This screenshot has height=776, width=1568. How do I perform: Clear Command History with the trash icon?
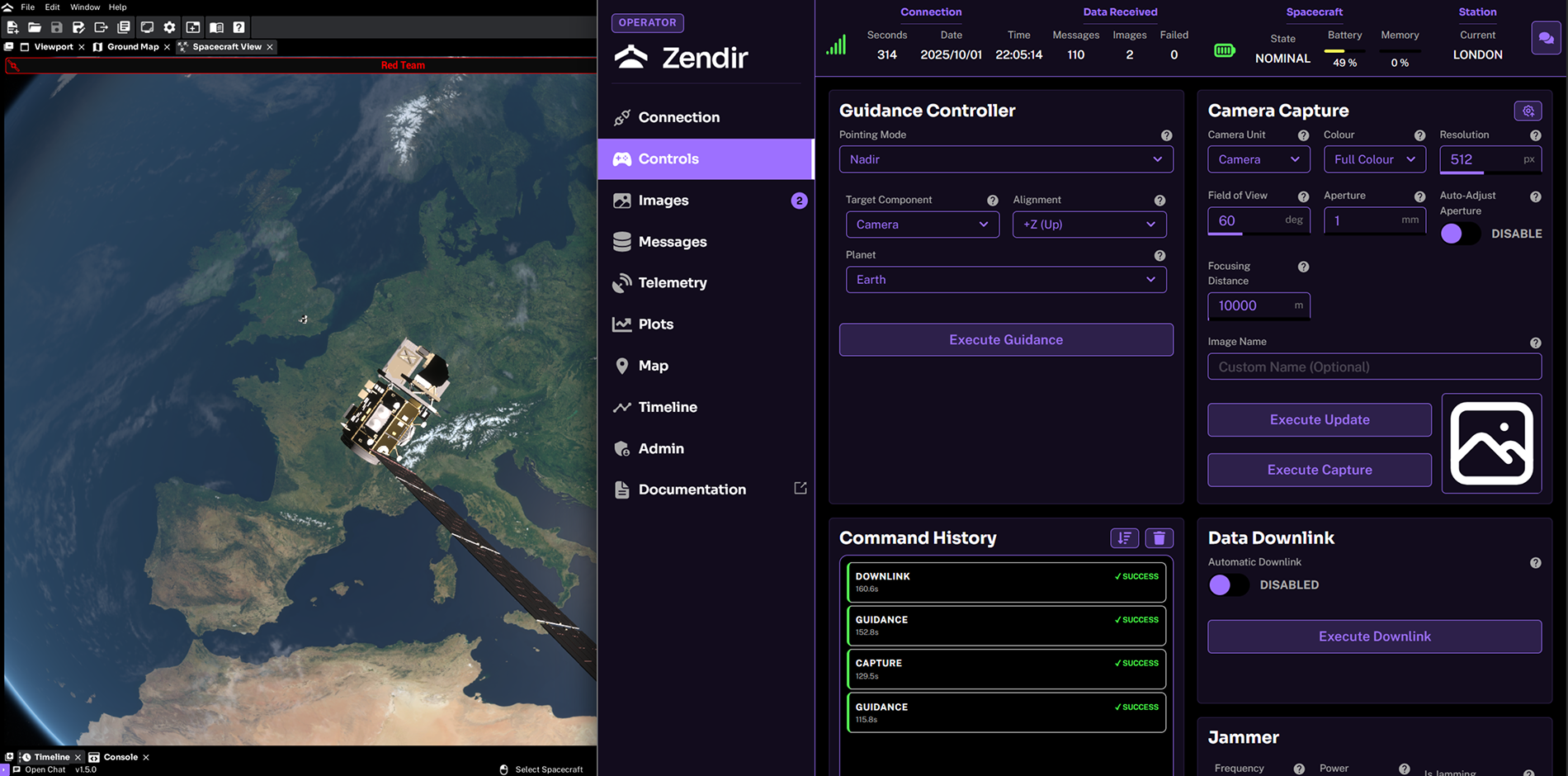point(1159,538)
